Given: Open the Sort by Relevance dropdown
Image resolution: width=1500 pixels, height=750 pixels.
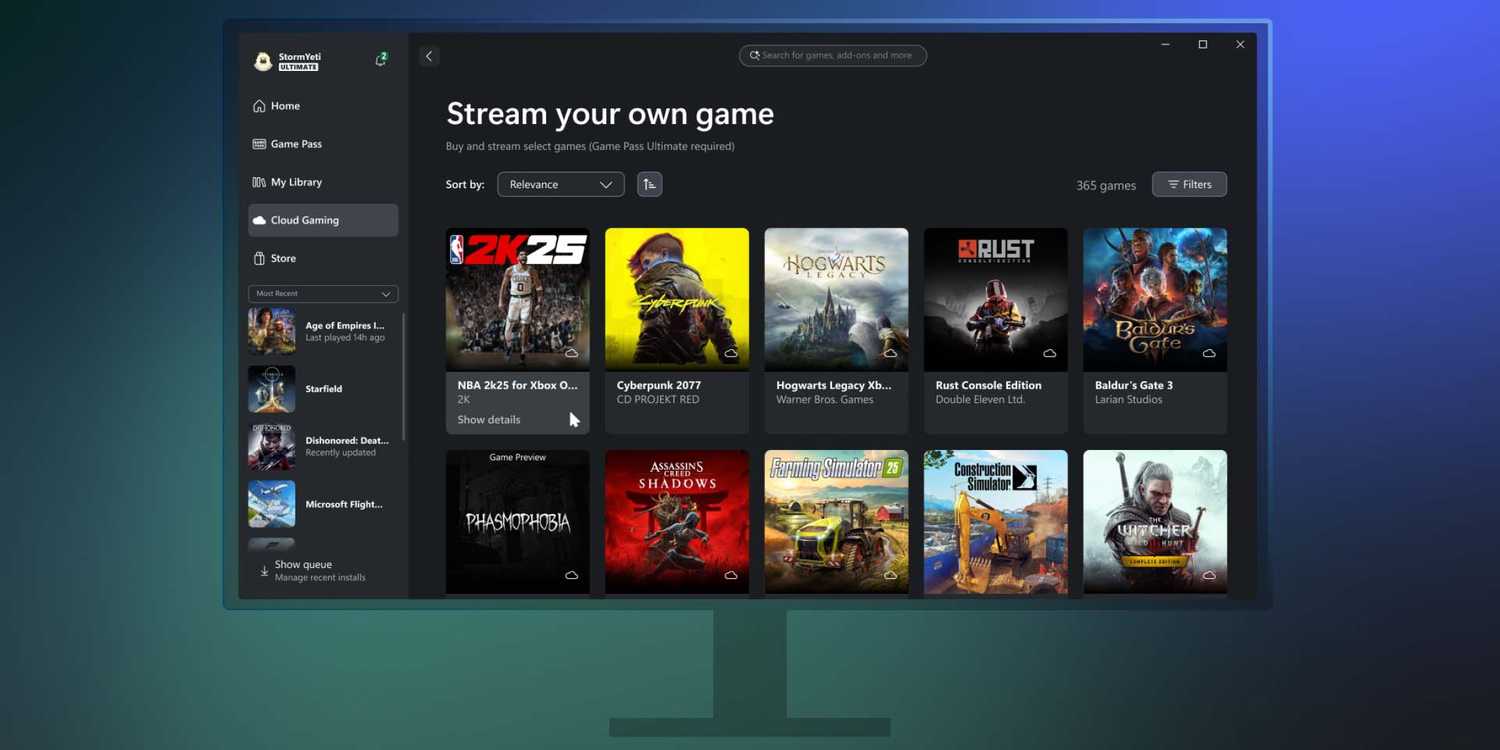Looking at the screenshot, I should (559, 184).
